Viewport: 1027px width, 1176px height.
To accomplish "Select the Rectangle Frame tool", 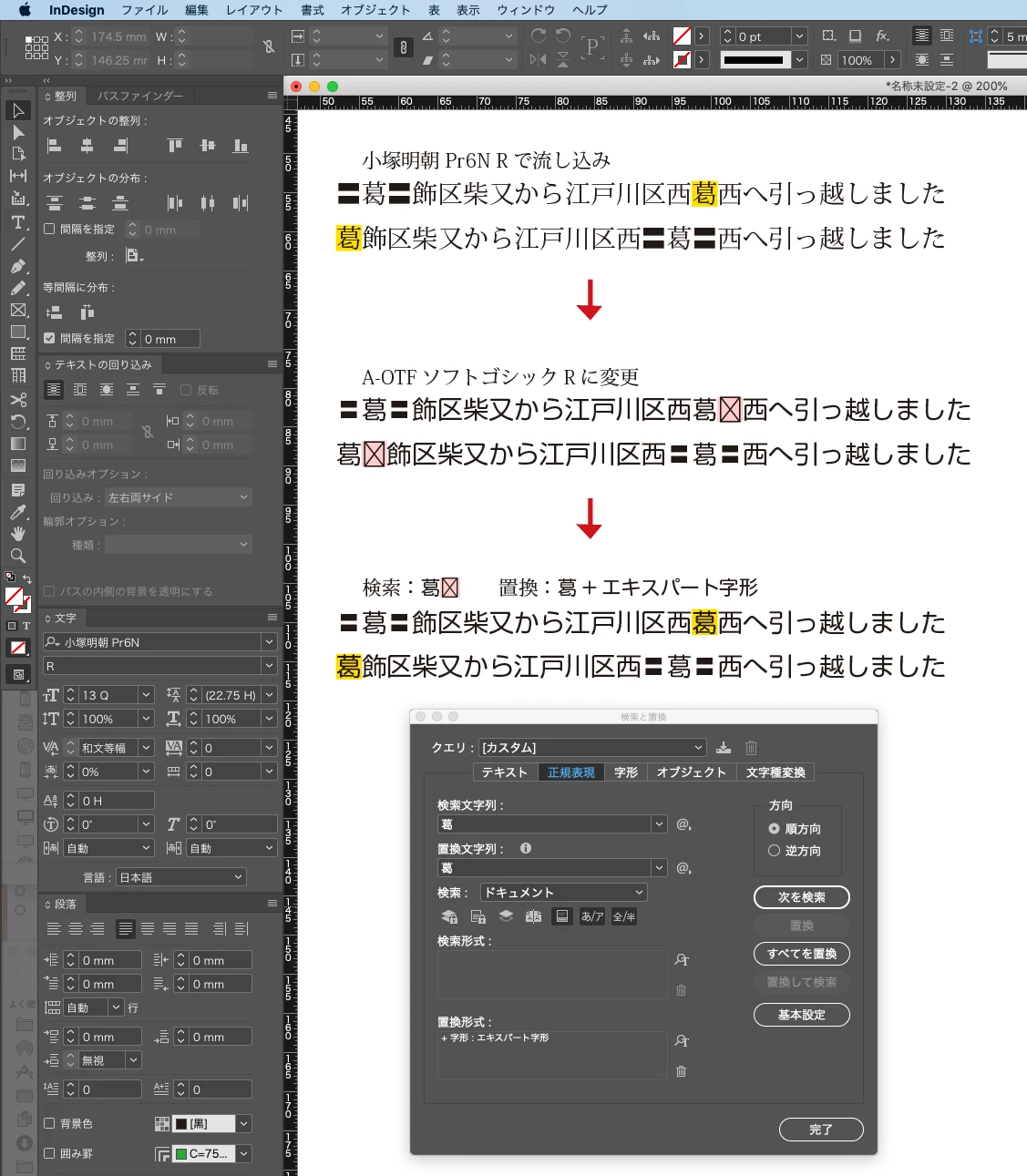I will (x=18, y=310).
